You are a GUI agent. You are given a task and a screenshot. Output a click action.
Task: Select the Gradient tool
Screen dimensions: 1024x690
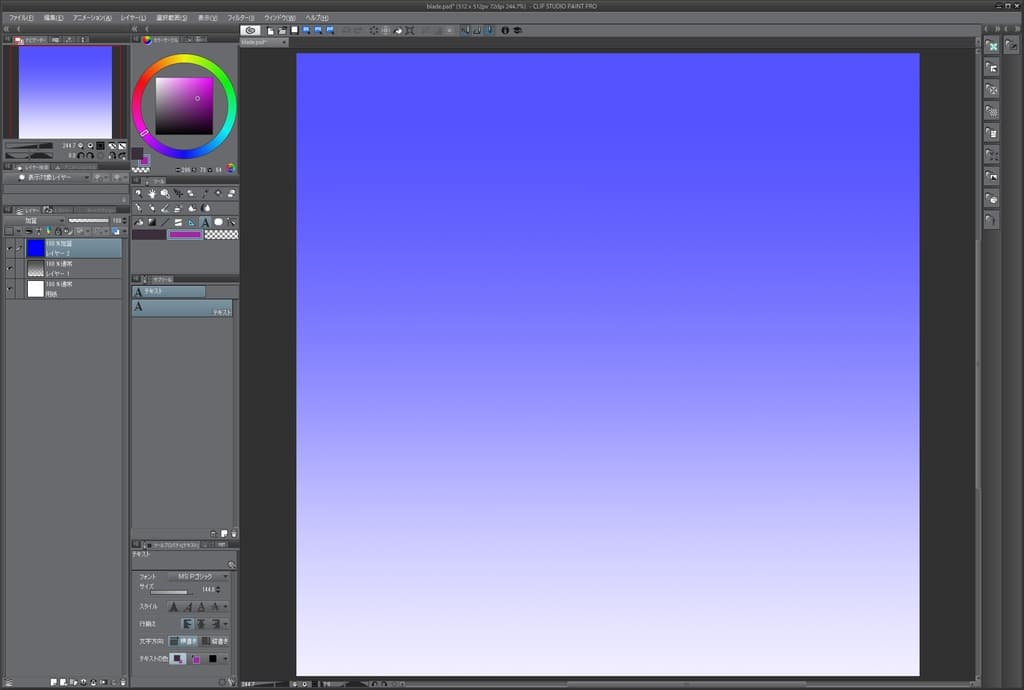(x=152, y=222)
